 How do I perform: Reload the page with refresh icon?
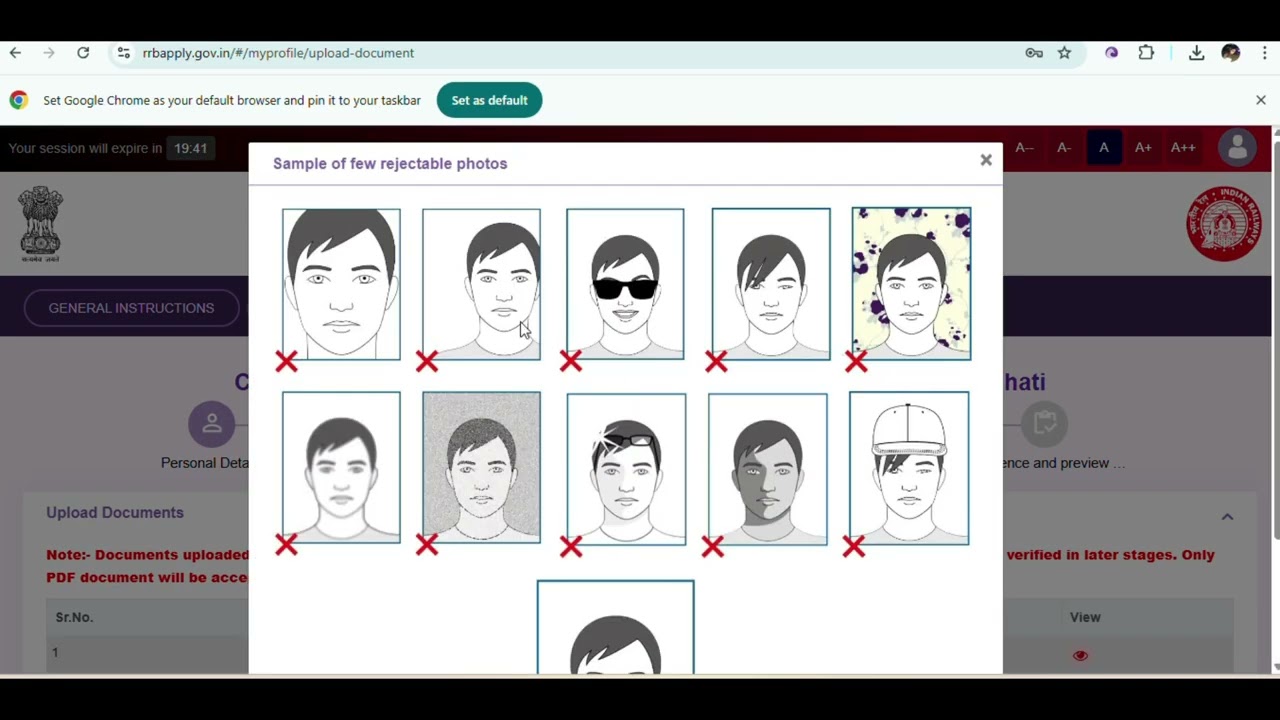83,53
